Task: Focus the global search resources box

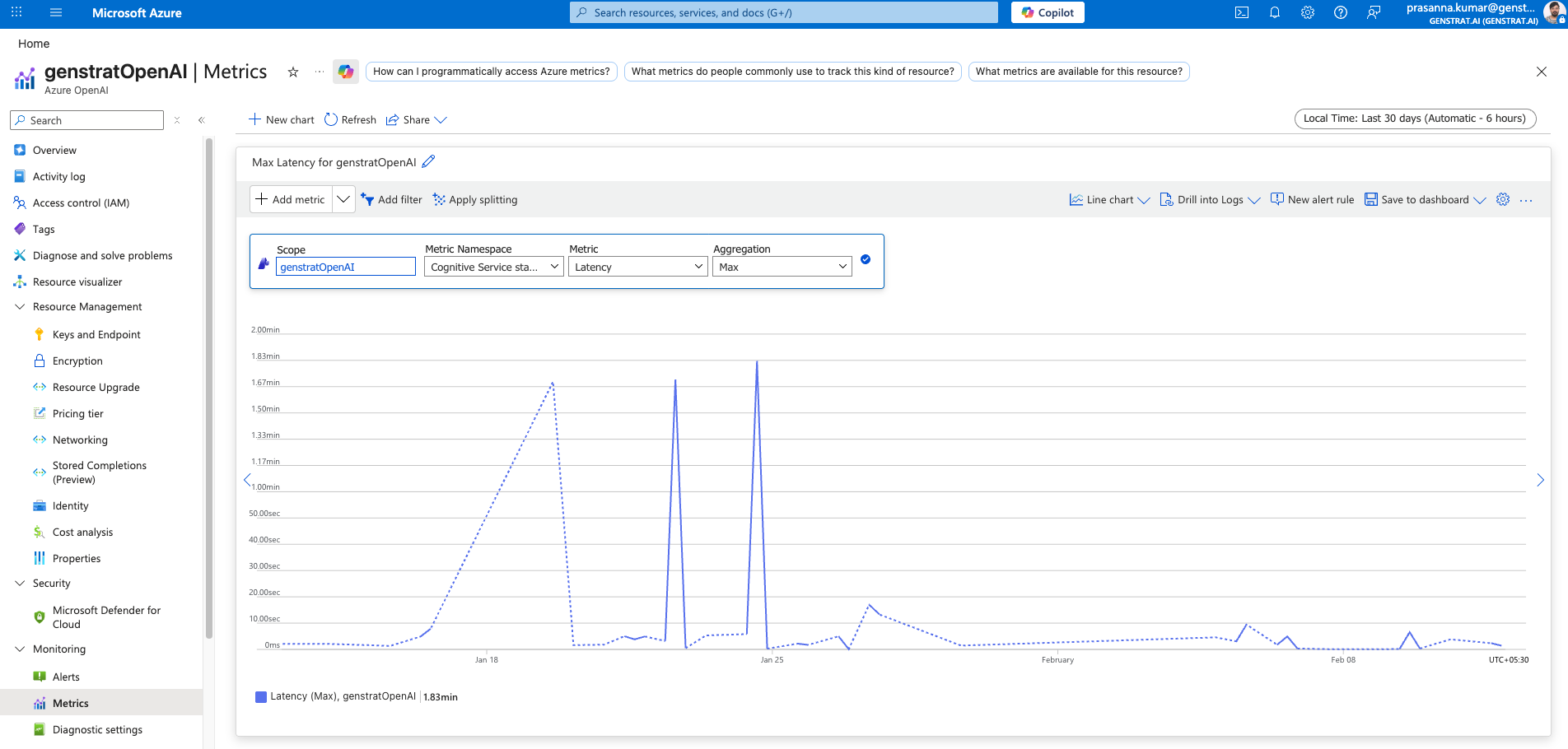Action: (x=784, y=12)
